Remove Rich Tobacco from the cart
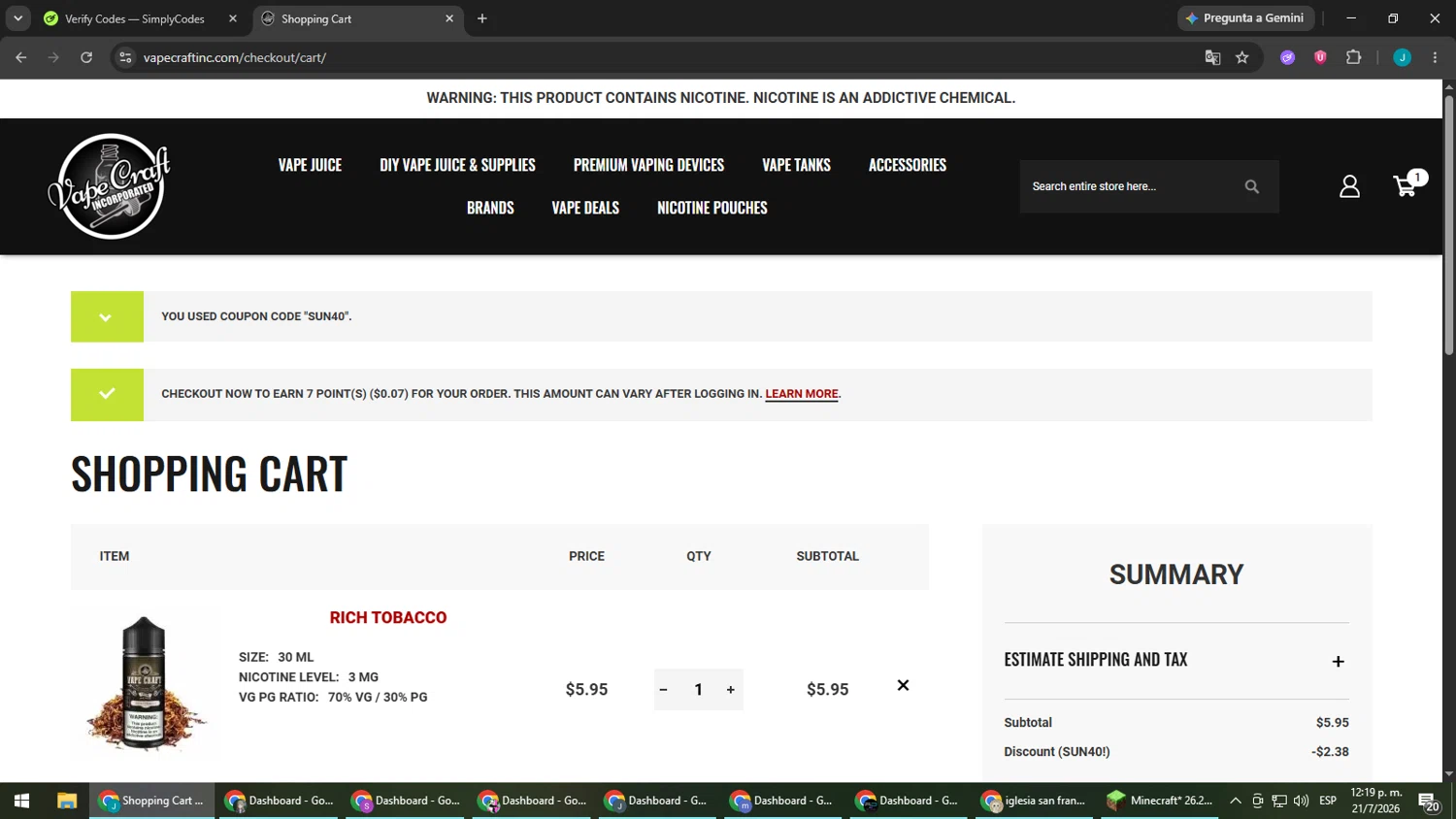 [x=903, y=685]
